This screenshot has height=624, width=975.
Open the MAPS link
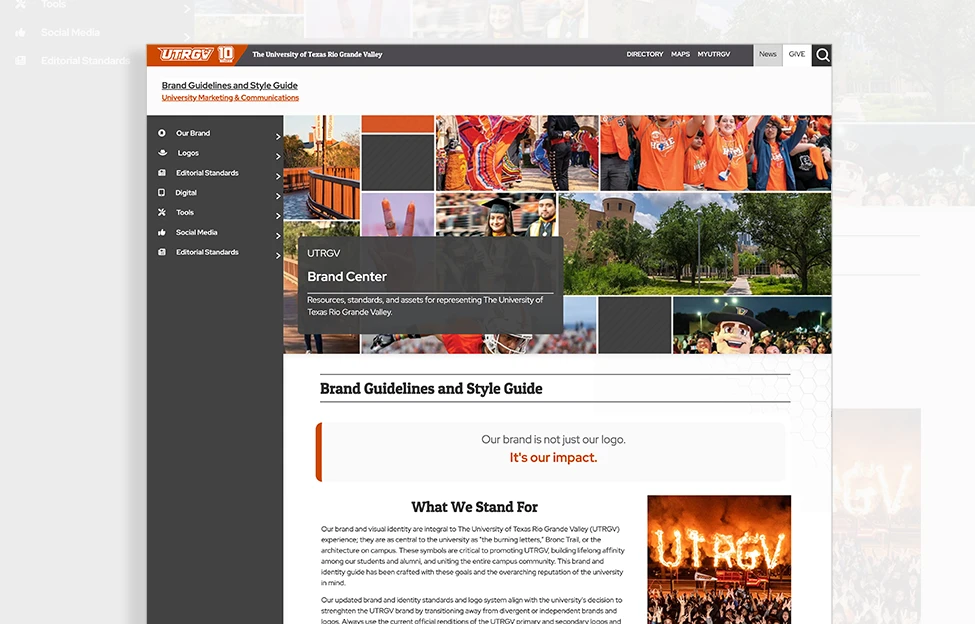click(x=680, y=54)
